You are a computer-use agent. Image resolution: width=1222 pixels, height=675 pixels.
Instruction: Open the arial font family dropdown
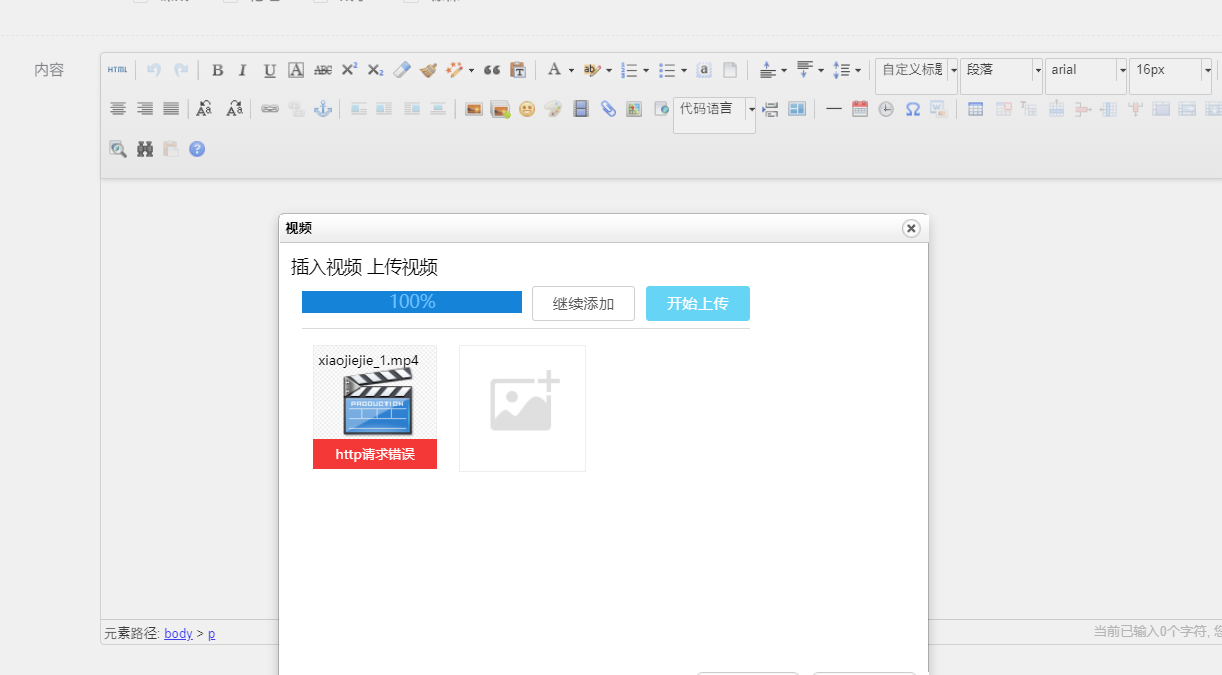[x=1086, y=76]
